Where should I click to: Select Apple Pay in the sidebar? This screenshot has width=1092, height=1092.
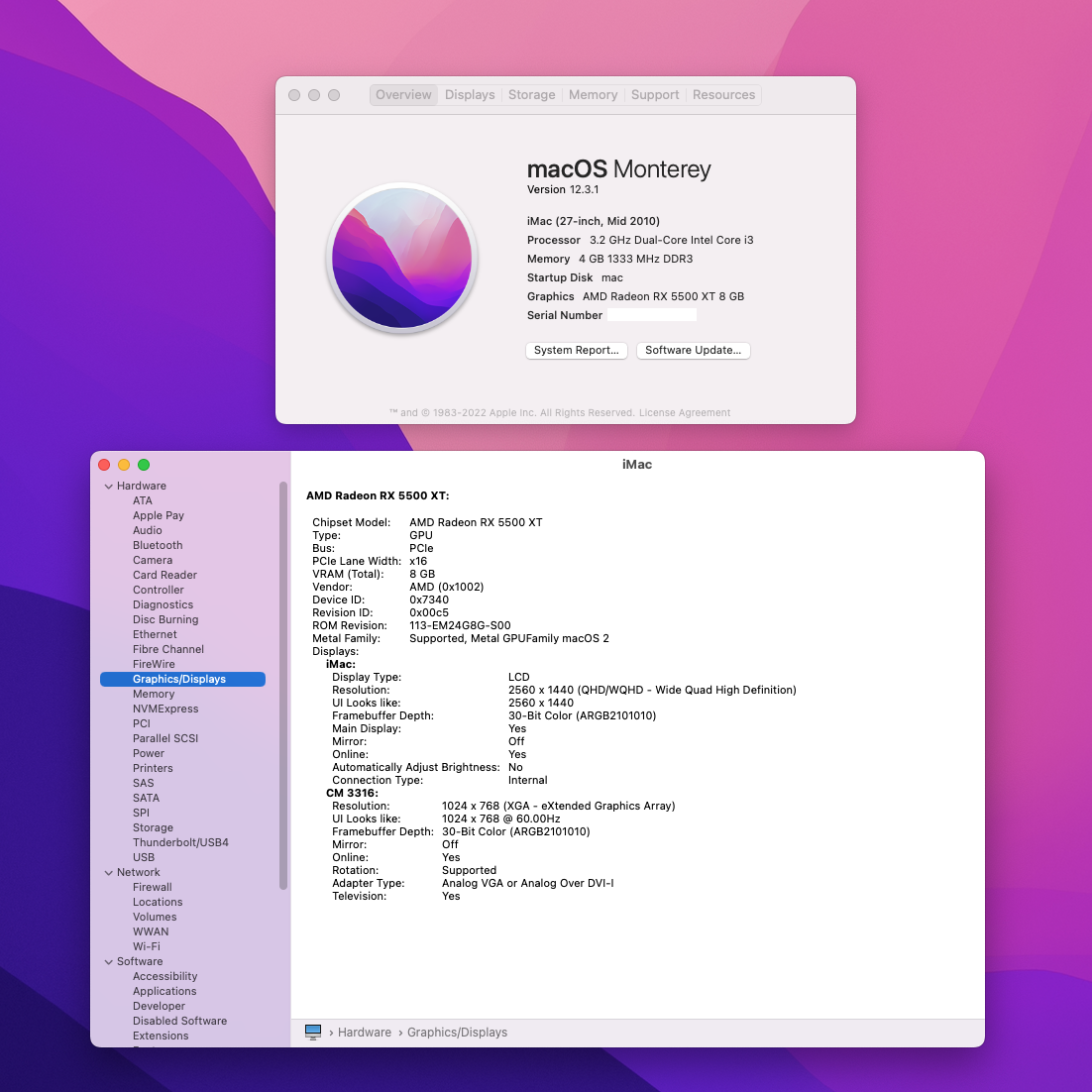159,515
